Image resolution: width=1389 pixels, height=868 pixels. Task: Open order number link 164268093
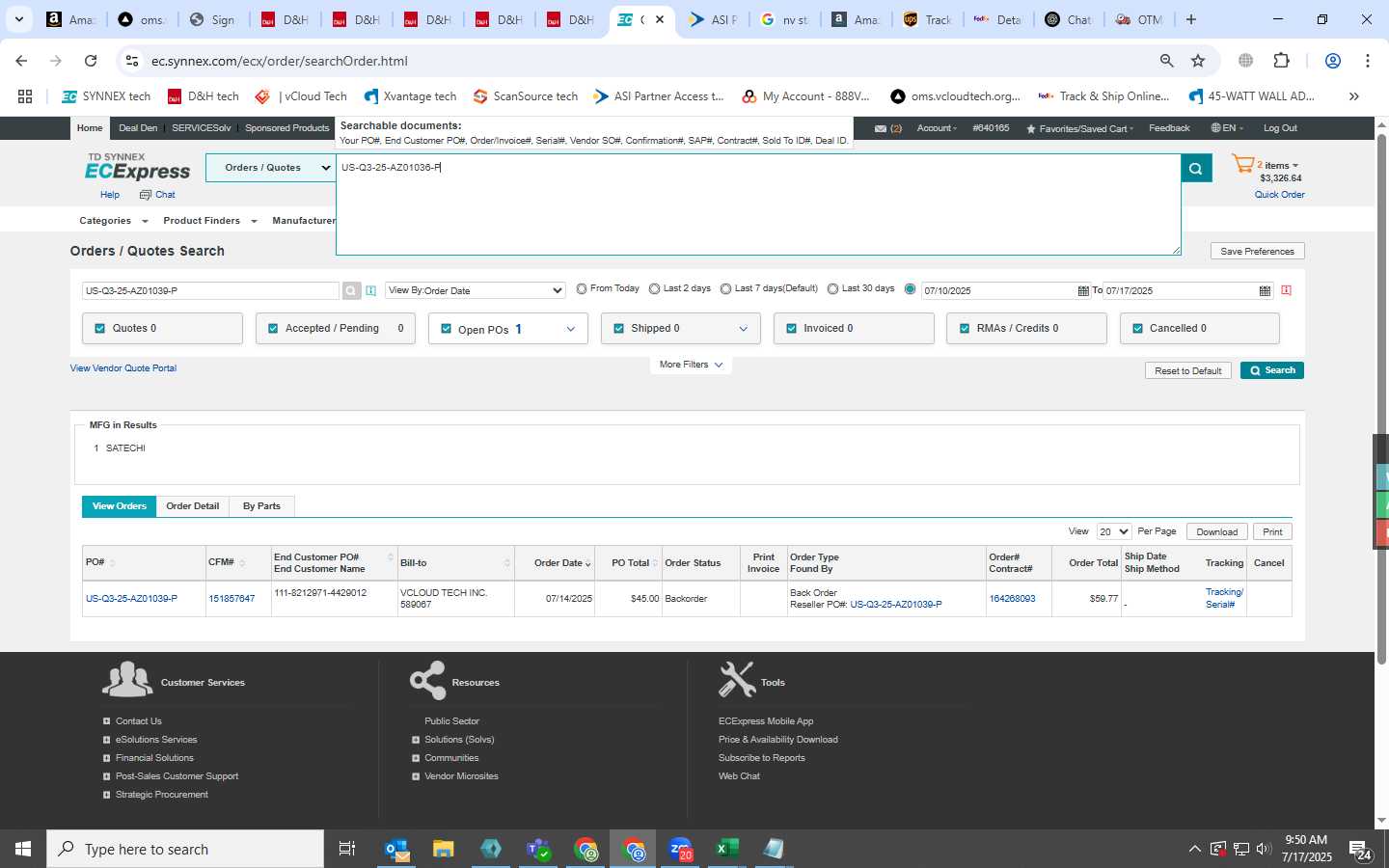(x=1012, y=599)
